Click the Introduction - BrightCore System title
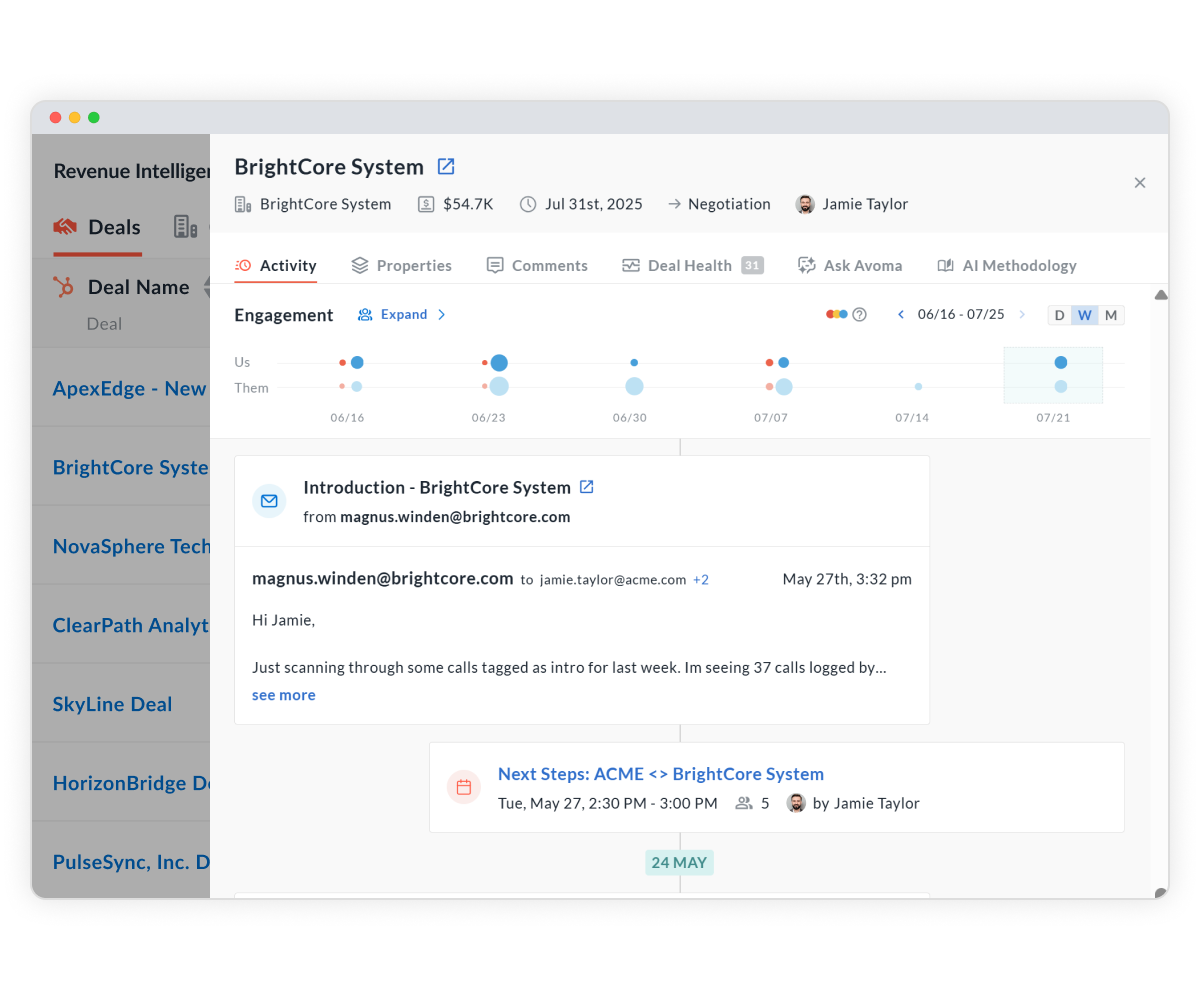 click(x=437, y=488)
